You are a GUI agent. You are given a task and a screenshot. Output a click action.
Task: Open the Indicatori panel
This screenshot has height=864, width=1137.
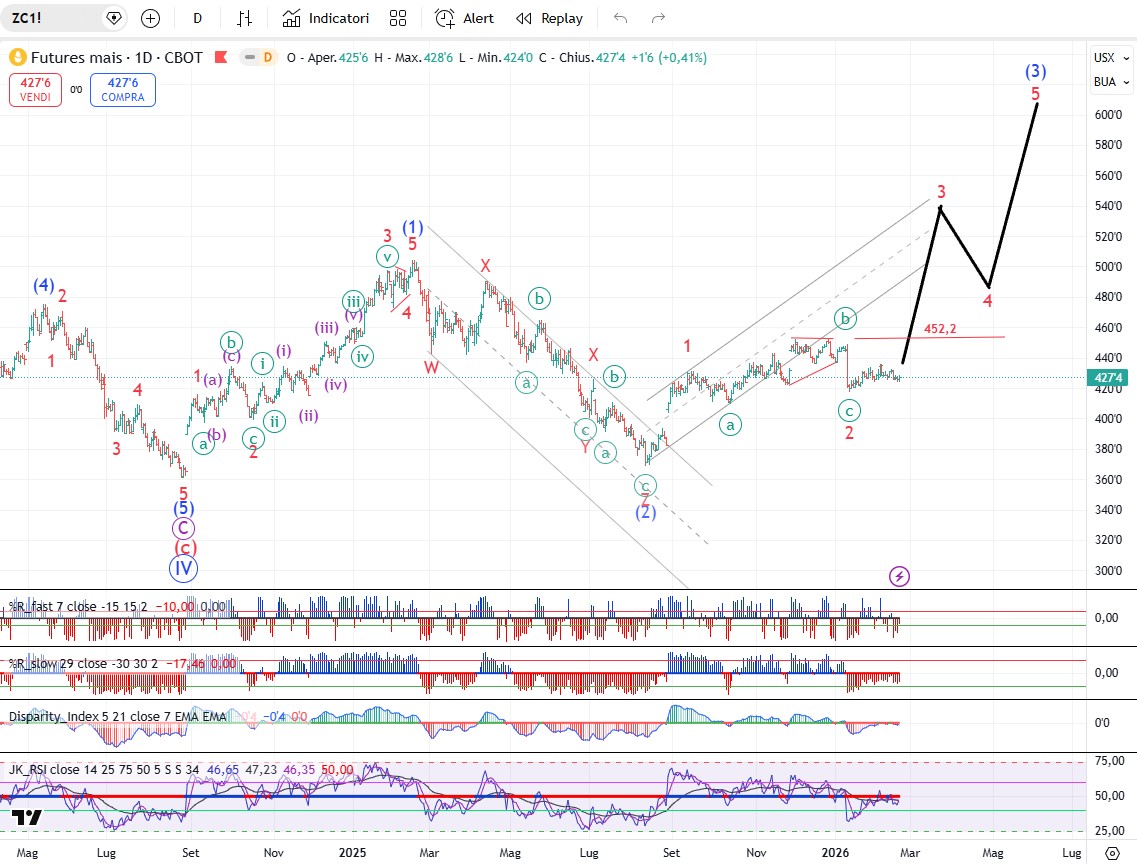pyautogui.click(x=326, y=18)
